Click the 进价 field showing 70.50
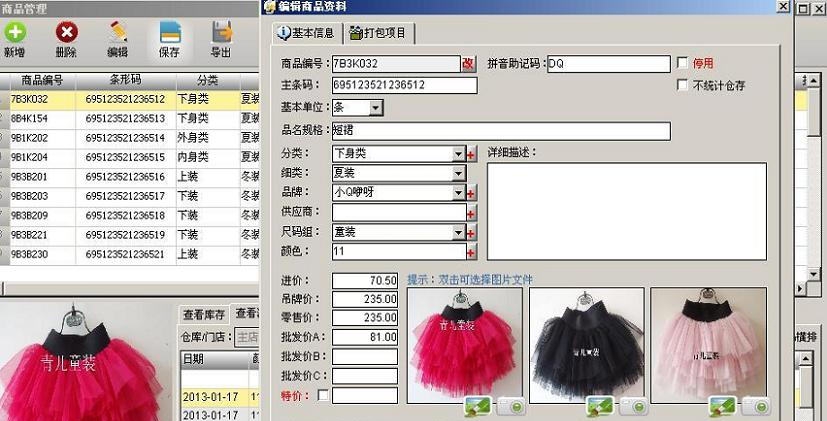The height and width of the screenshot is (421, 827). (365, 281)
